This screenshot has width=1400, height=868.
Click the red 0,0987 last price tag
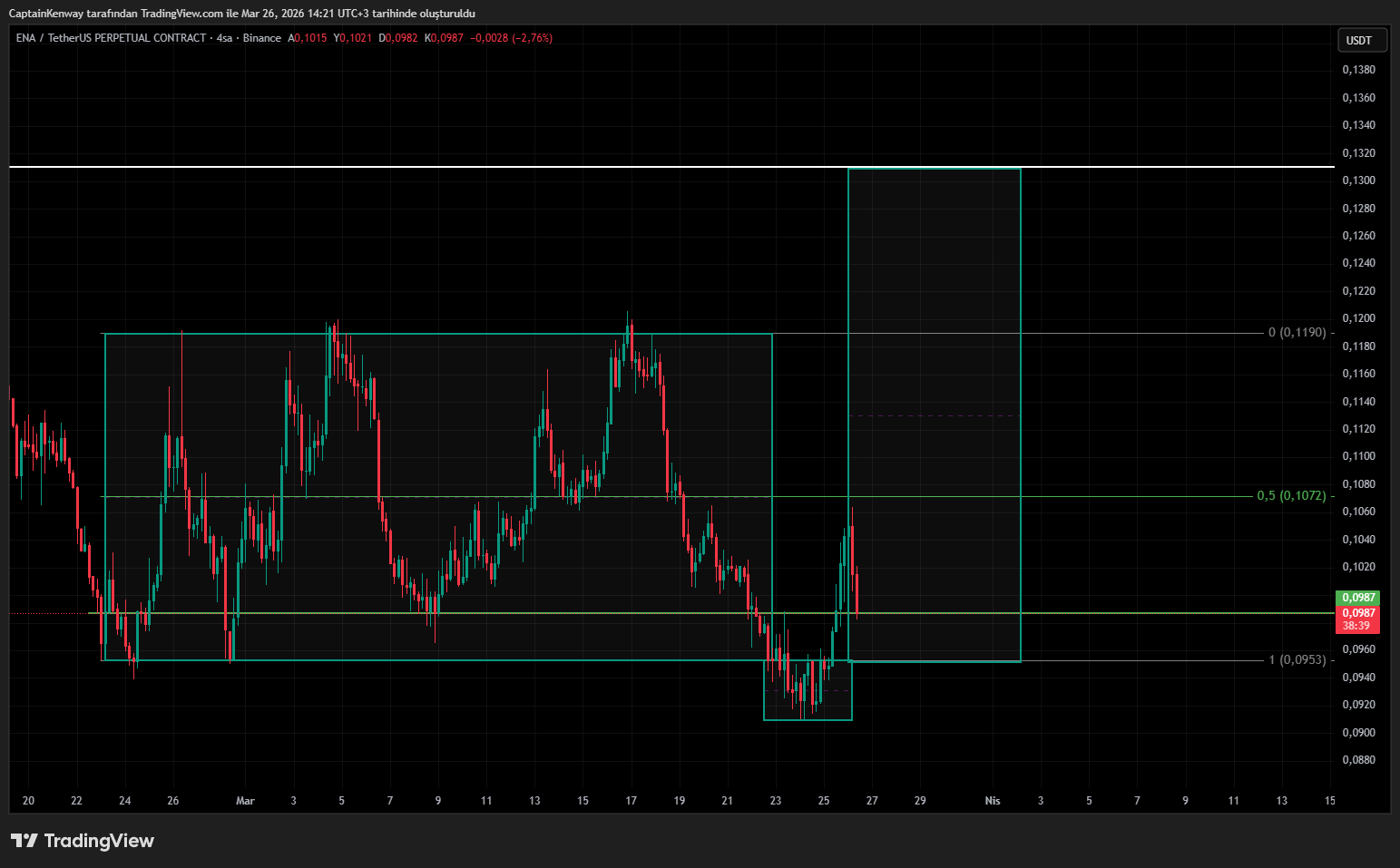click(1357, 613)
